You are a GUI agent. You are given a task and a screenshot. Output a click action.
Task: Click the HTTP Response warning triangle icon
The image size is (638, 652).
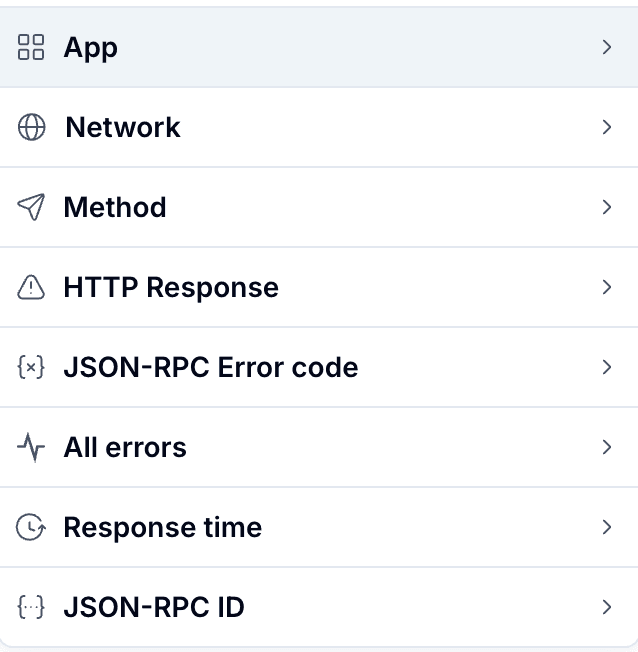pos(32,288)
